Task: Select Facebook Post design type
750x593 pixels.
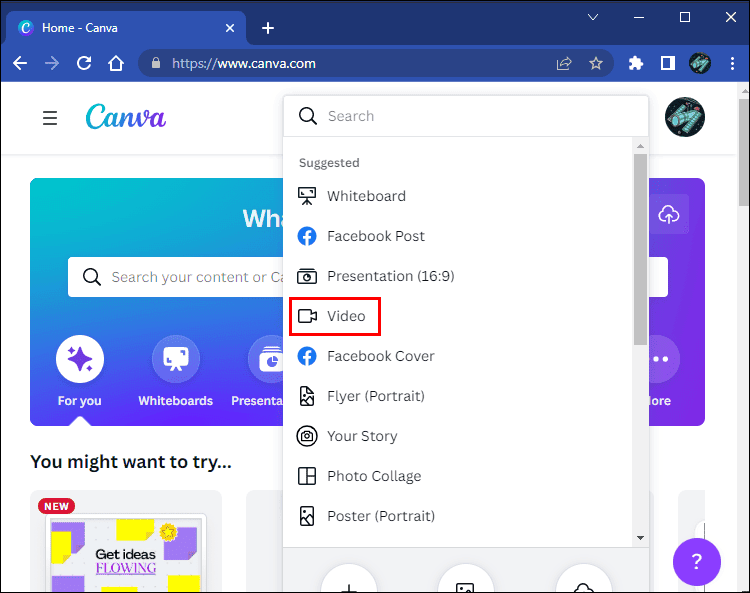Action: coord(375,236)
